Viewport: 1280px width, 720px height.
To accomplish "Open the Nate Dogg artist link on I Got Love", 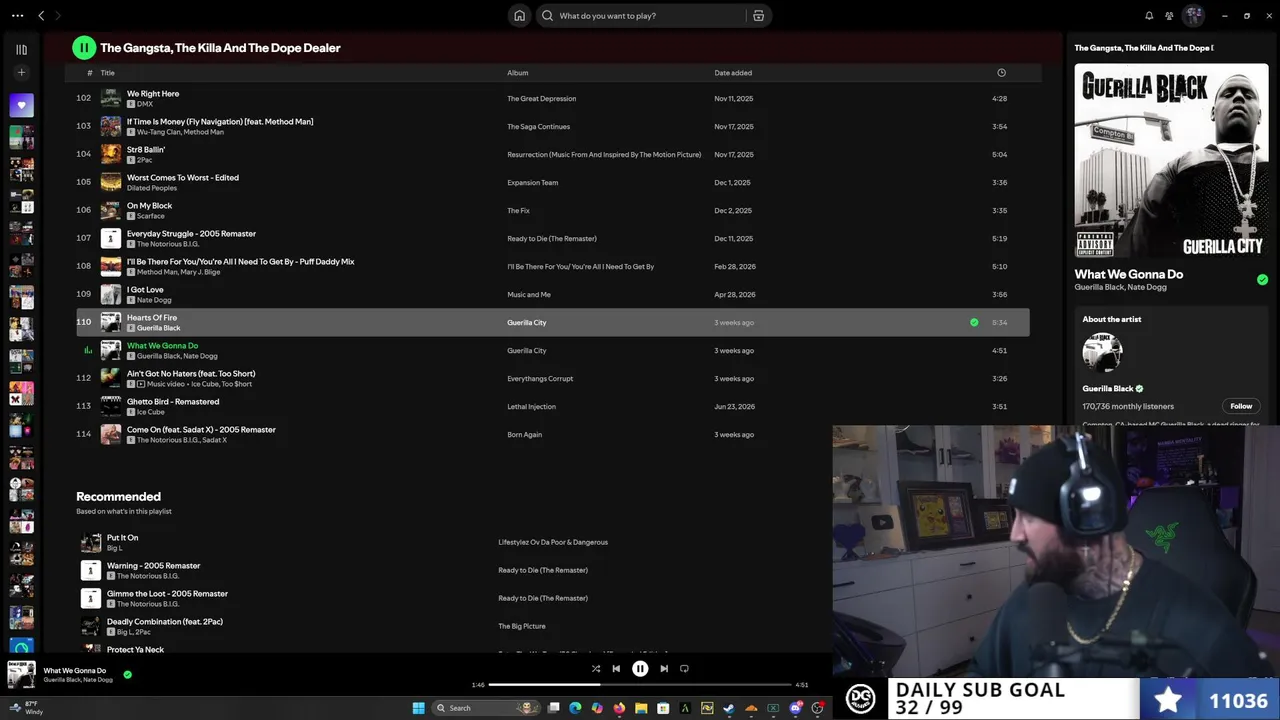I will (x=154, y=300).
